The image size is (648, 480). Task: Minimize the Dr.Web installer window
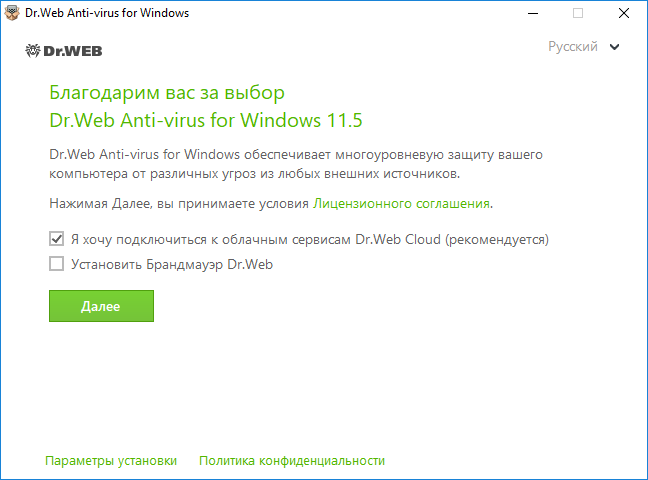point(533,13)
